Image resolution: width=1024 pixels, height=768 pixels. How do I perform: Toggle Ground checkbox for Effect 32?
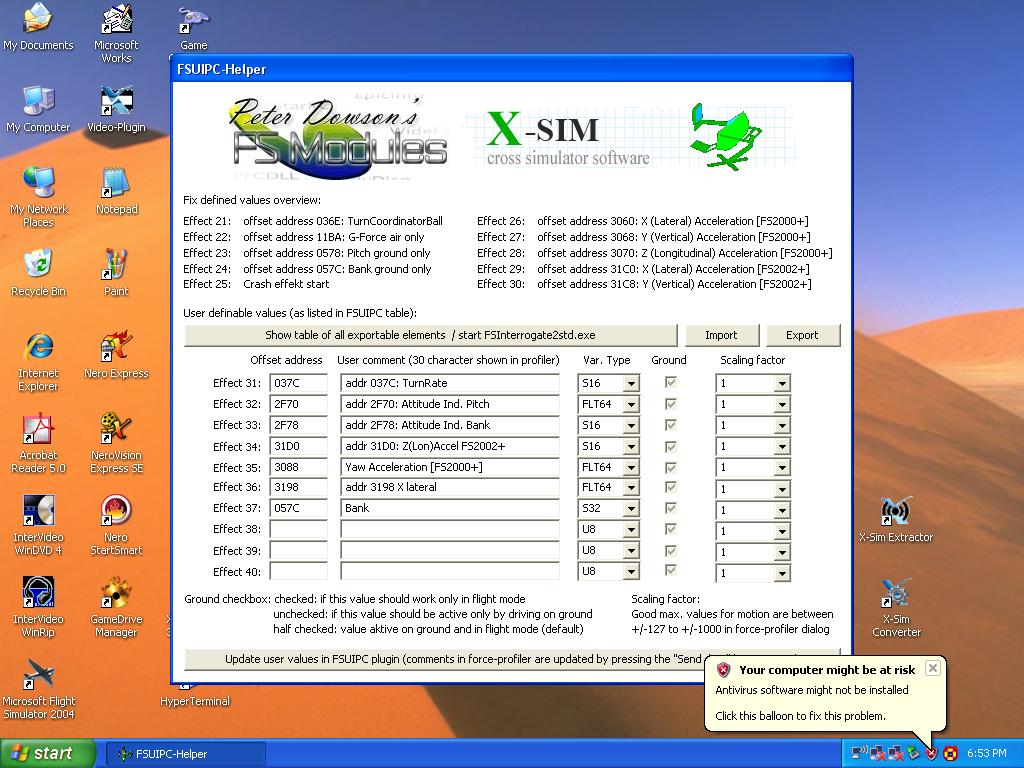(670, 404)
